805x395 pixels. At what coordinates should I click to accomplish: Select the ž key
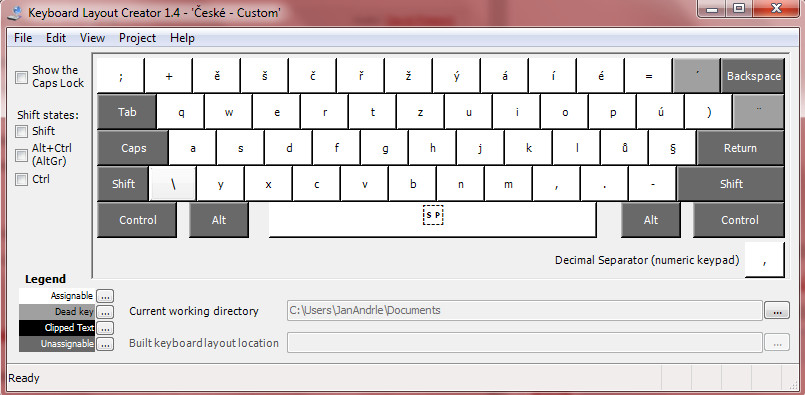click(409, 76)
